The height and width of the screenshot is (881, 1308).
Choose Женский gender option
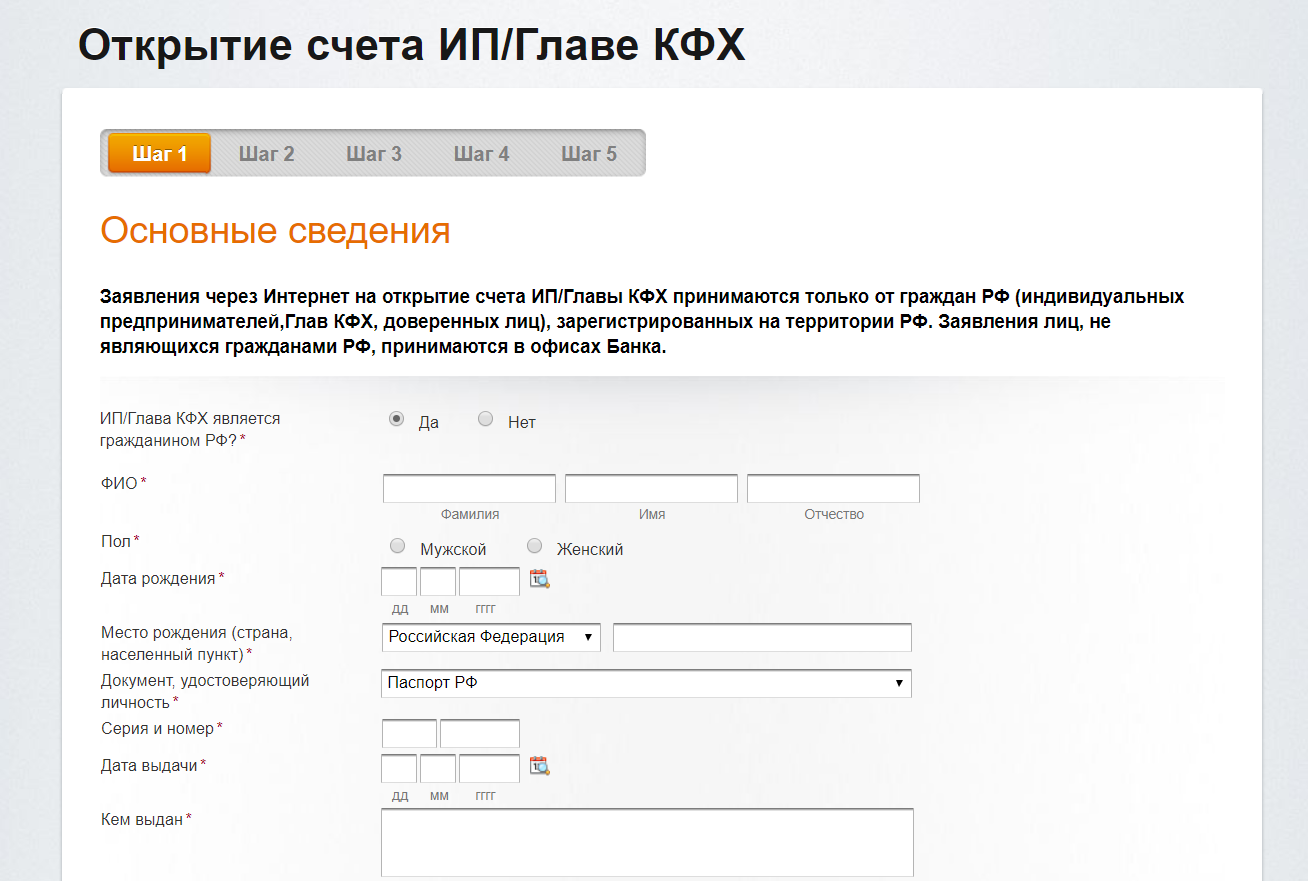pos(535,546)
